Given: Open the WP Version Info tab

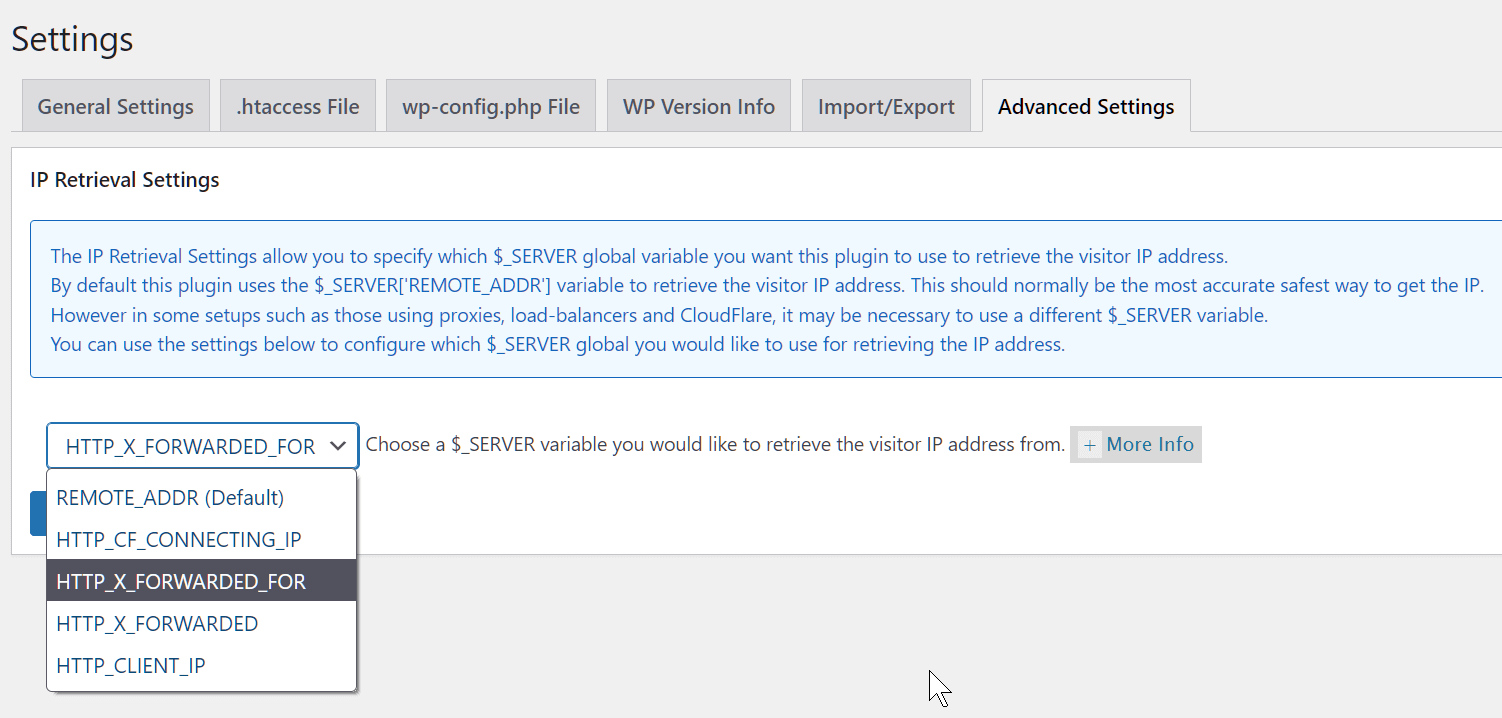Looking at the screenshot, I should (698, 105).
